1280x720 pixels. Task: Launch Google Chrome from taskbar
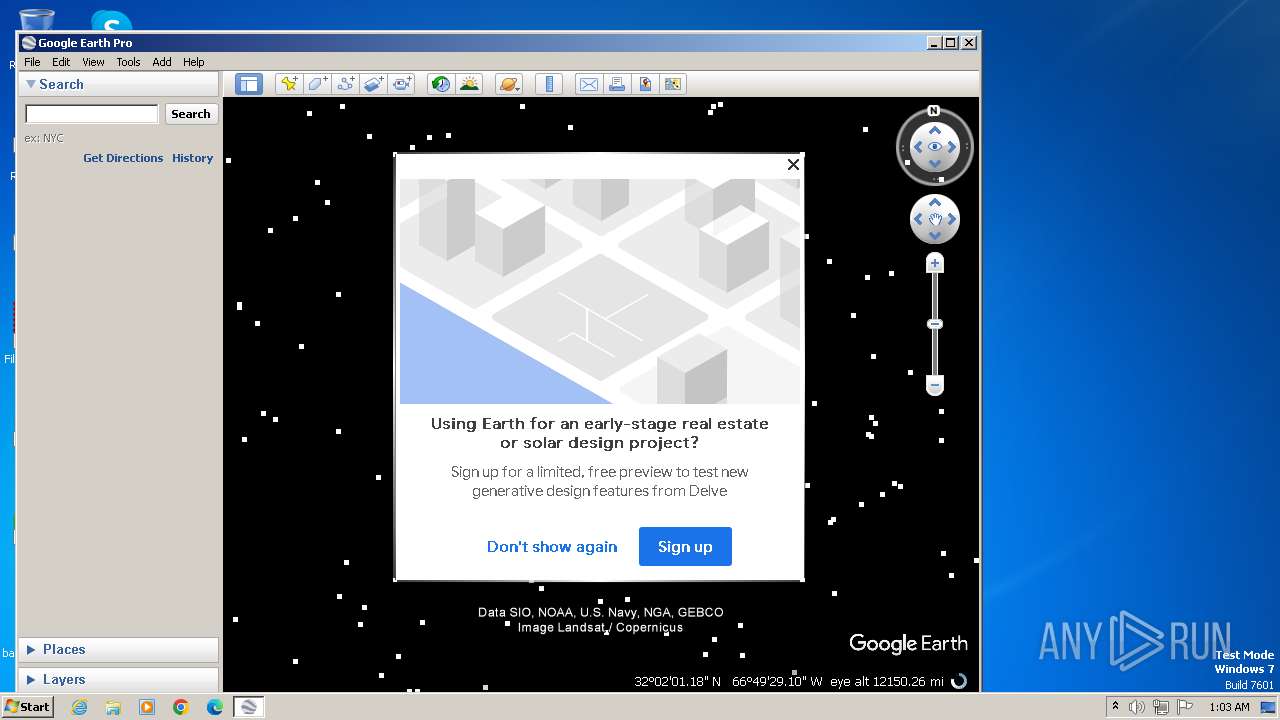tap(181, 707)
